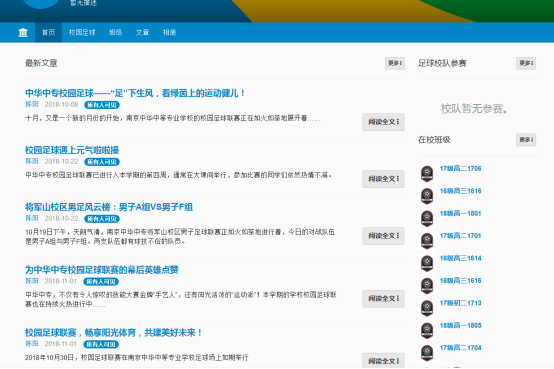
Task: Open the badge icon beside 17级初二1713
Action: 427,308
